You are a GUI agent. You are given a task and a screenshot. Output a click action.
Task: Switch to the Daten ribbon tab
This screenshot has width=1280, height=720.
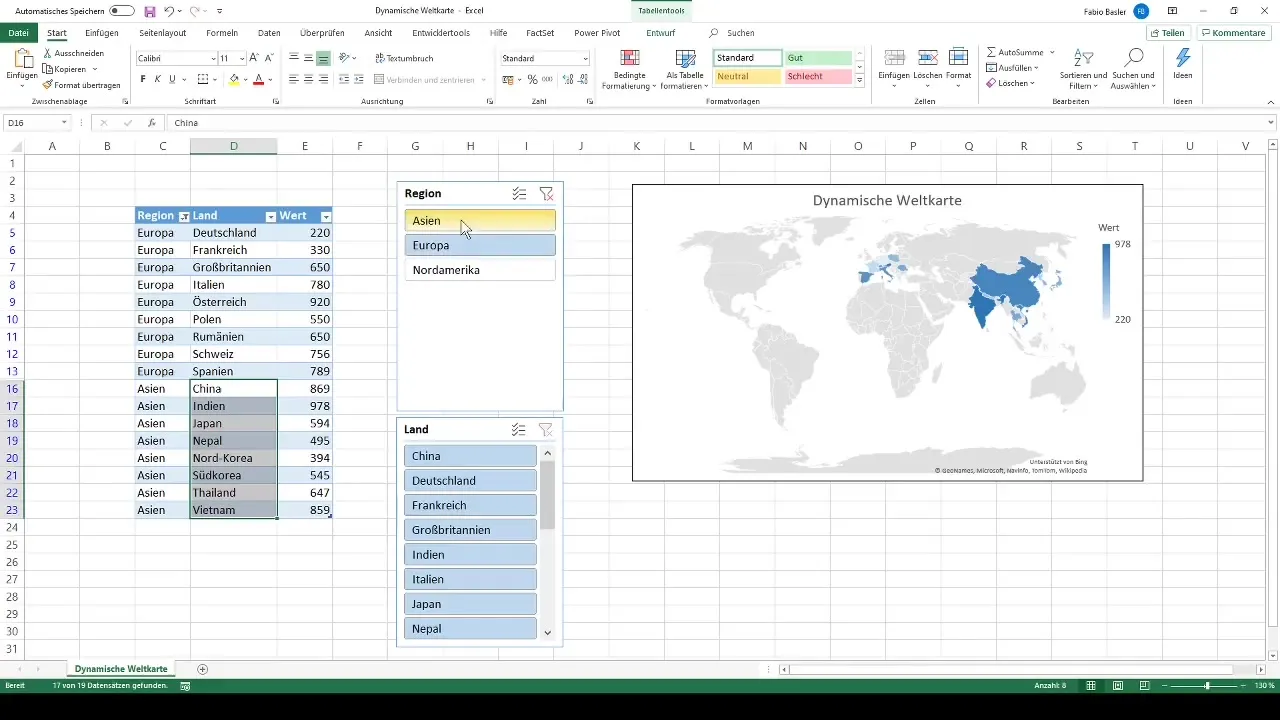(269, 33)
